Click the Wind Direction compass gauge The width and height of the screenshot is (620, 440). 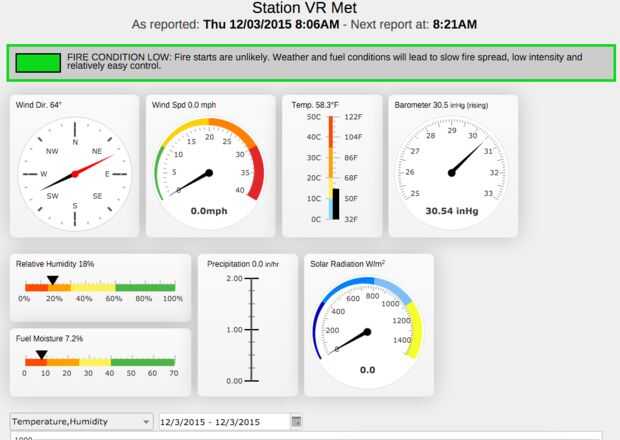75,174
